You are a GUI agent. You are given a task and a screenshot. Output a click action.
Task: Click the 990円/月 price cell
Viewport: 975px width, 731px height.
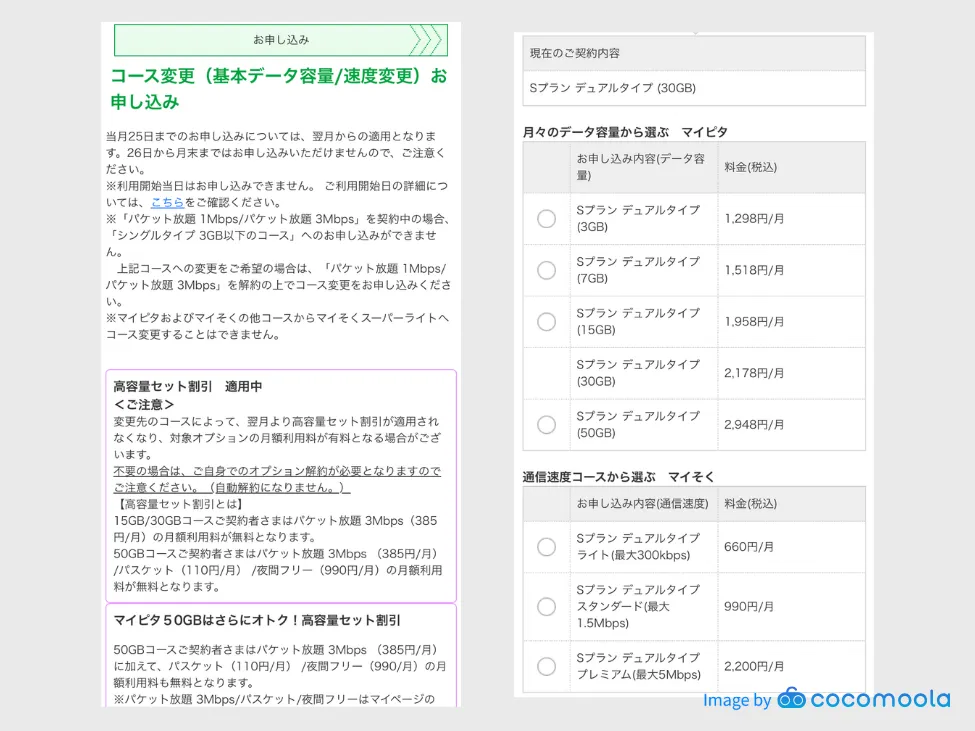point(791,606)
